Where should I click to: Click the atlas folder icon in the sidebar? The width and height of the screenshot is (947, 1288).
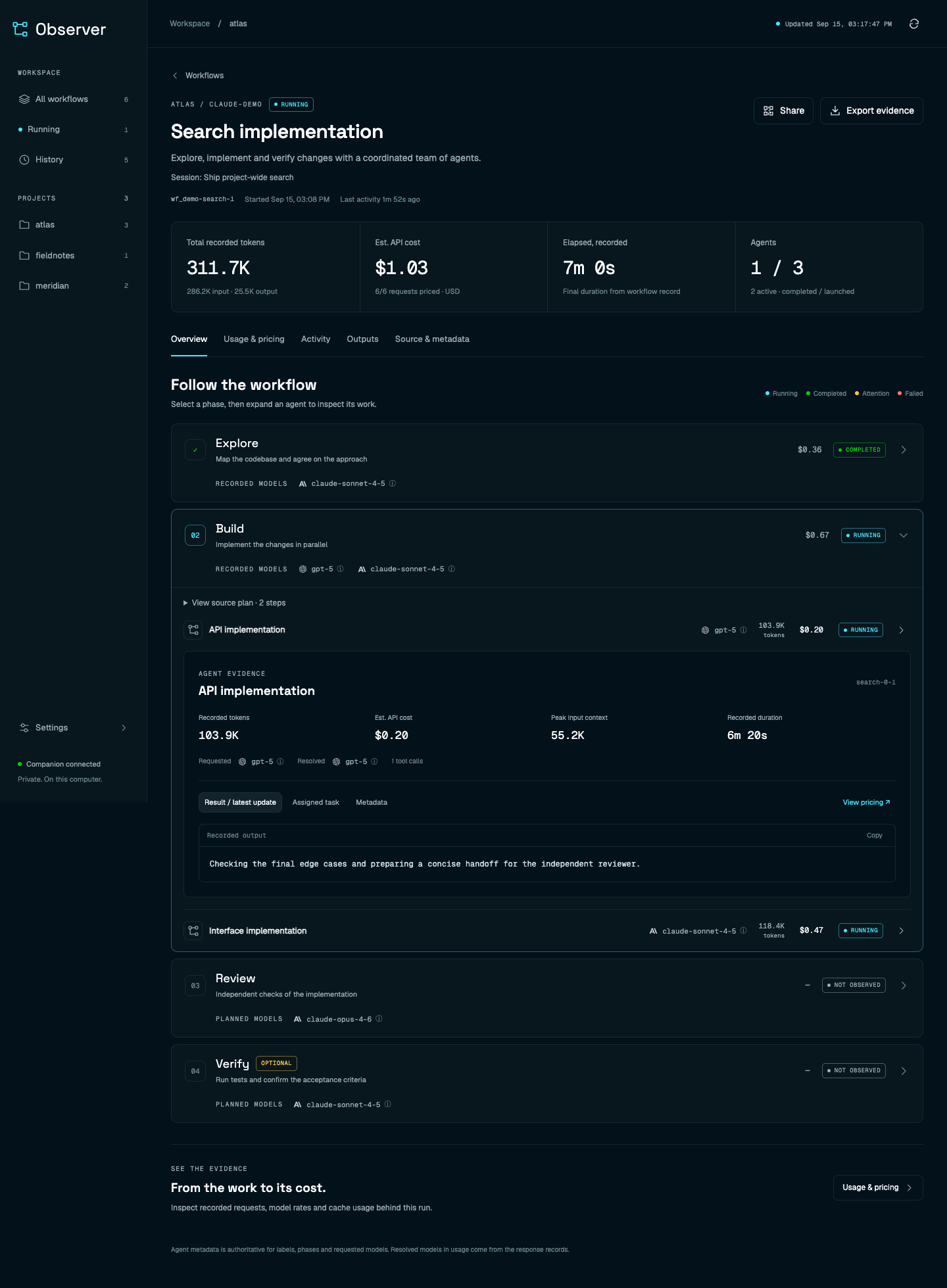coord(24,225)
